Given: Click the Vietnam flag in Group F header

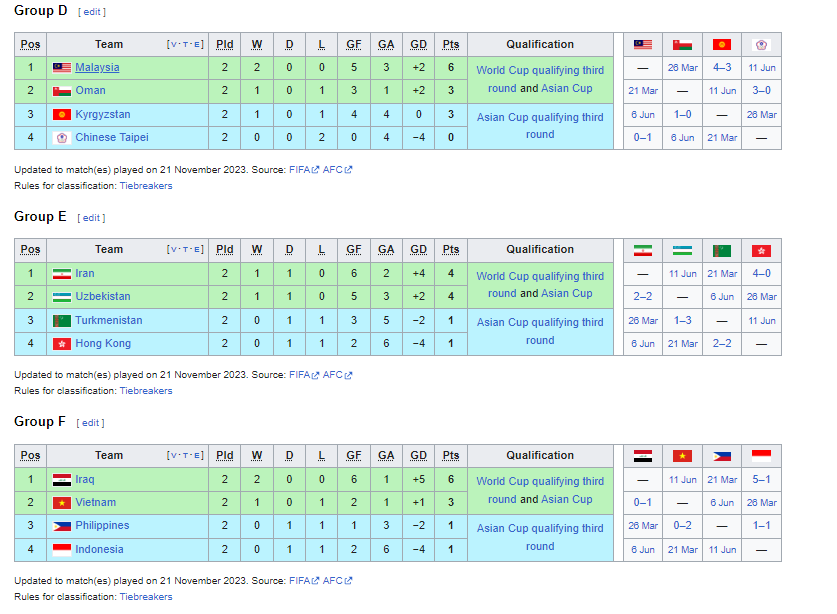Looking at the screenshot, I should [682, 456].
